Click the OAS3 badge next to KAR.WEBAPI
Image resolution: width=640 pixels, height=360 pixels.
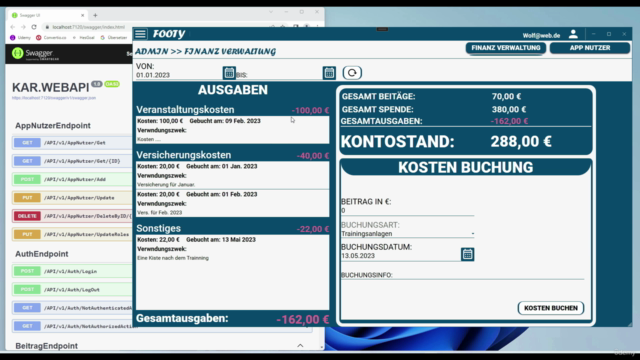(112, 84)
